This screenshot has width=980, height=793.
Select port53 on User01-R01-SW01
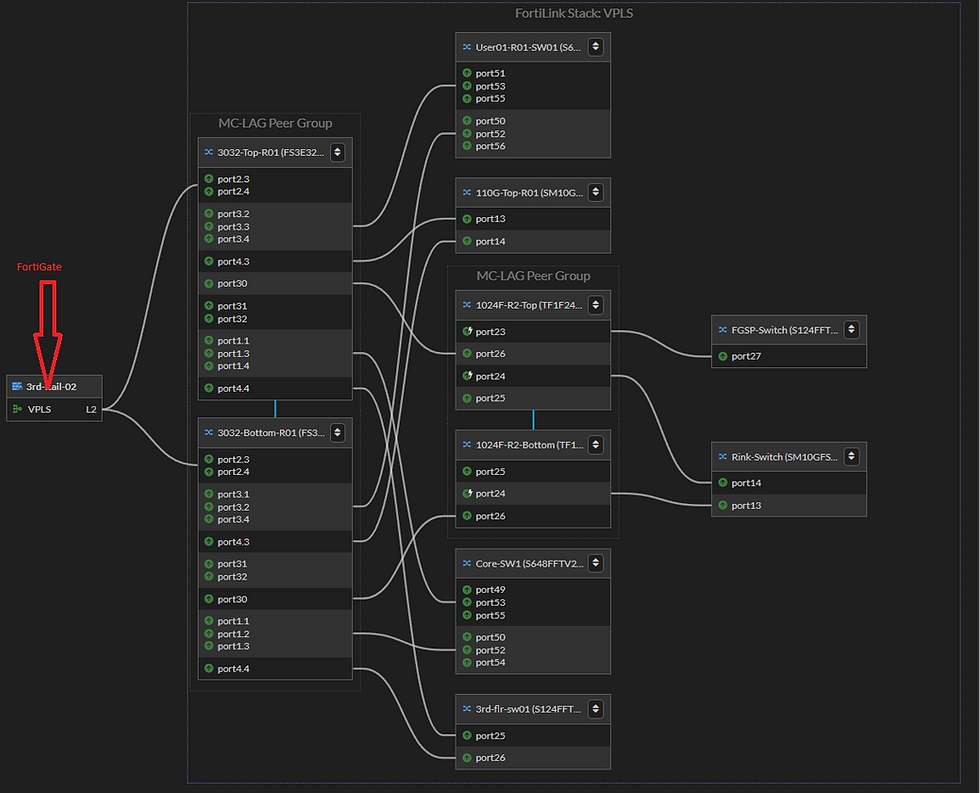[x=490, y=86]
